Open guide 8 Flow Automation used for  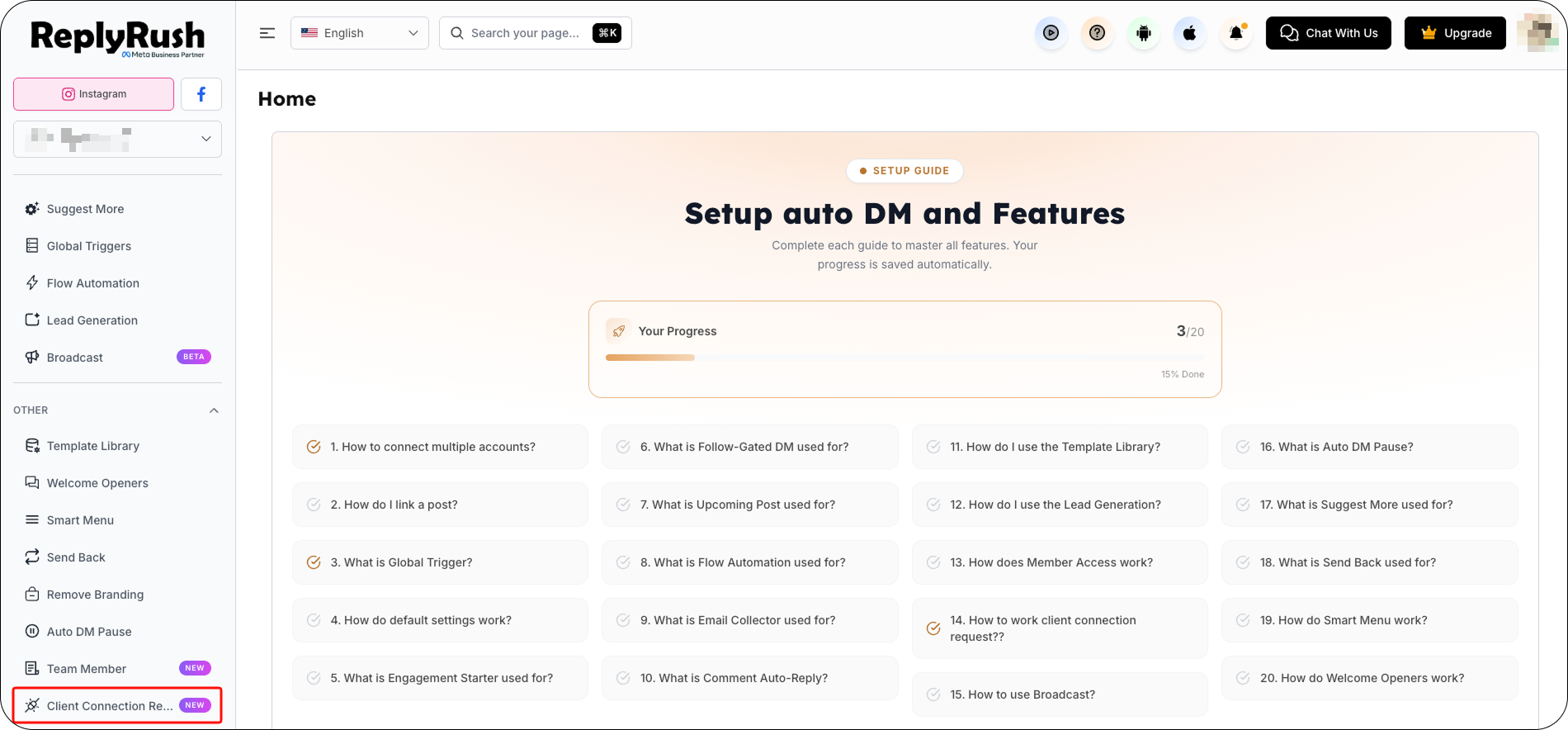(750, 562)
